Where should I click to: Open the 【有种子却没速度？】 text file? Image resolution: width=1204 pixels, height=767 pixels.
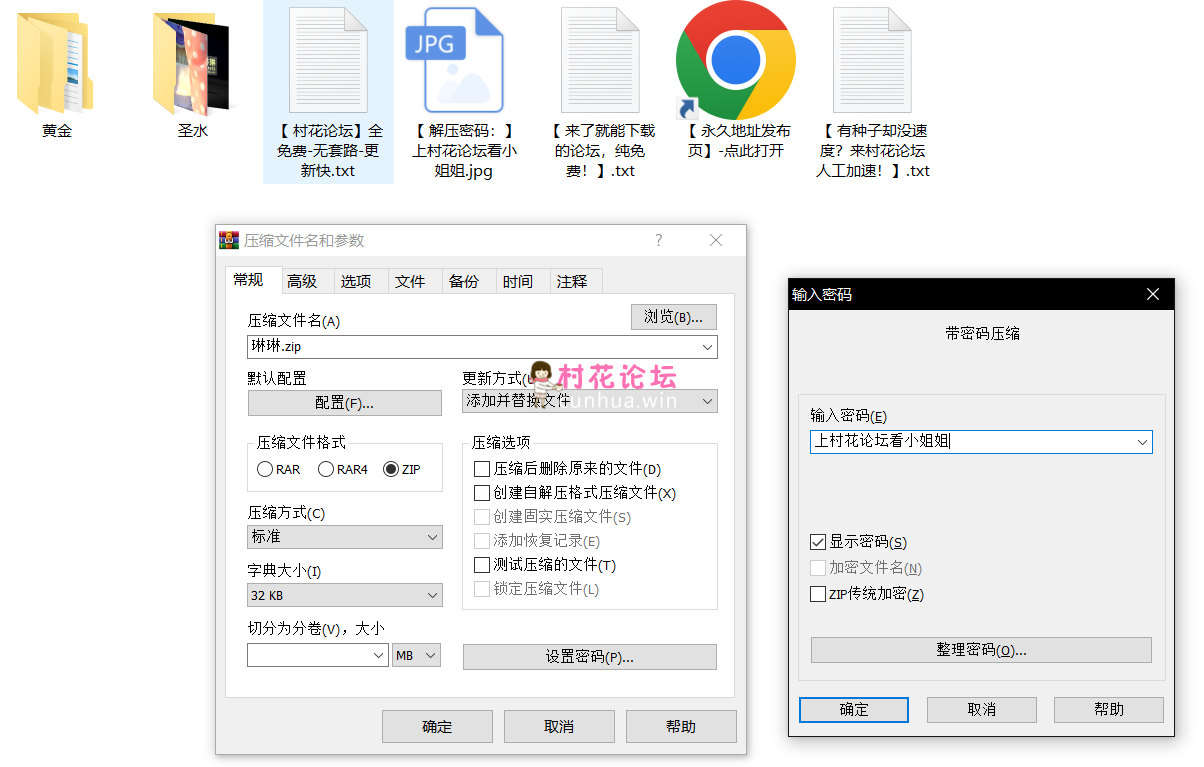pyautogui.click(x=872, y=60)
